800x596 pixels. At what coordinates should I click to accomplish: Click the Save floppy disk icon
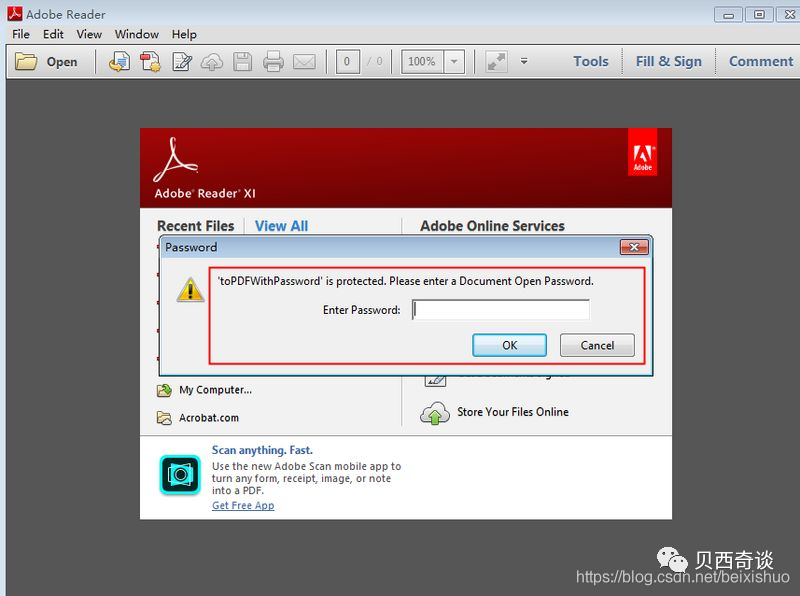pos(242,62)
